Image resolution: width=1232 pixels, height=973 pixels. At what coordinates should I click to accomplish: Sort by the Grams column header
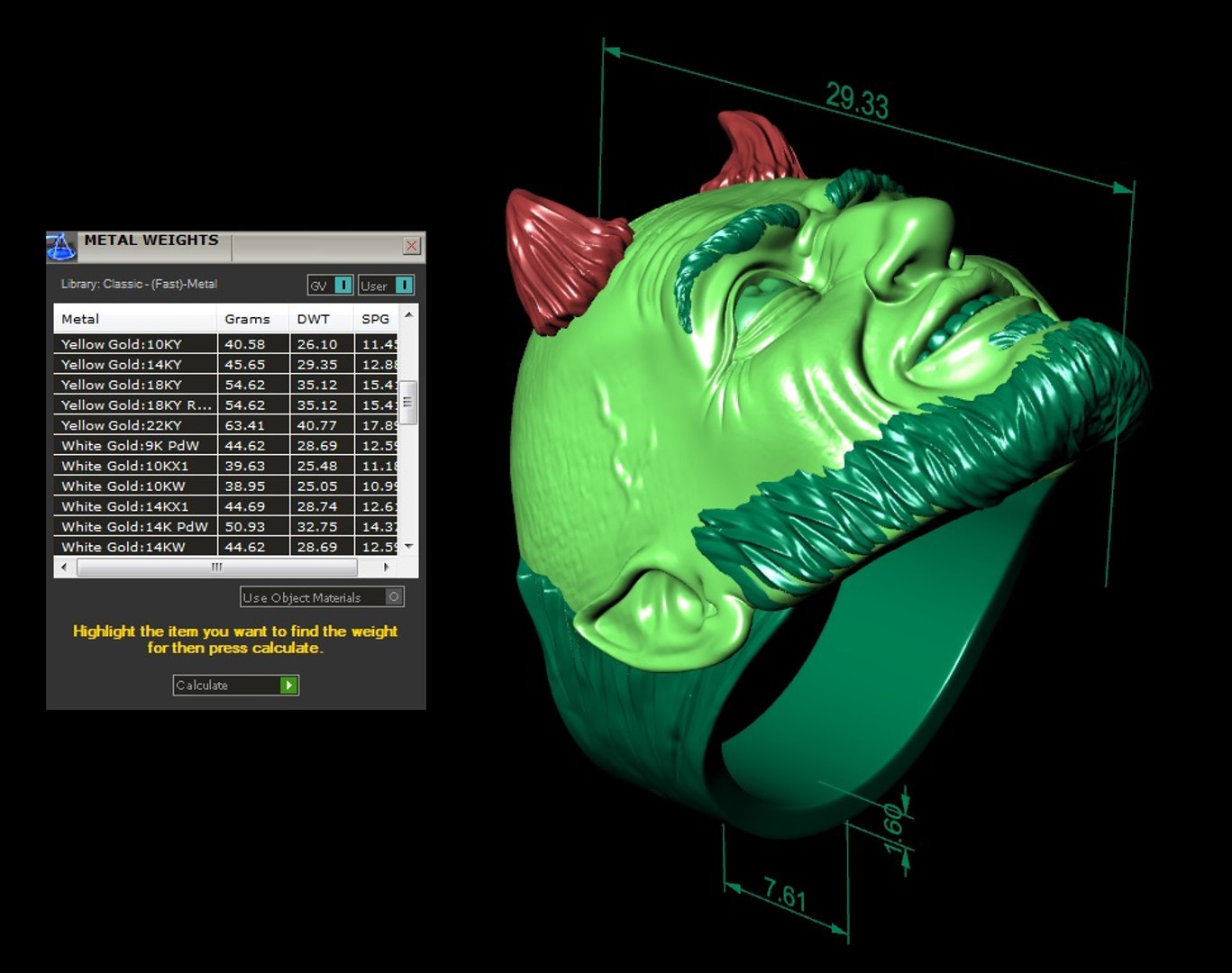click(252, 319)
